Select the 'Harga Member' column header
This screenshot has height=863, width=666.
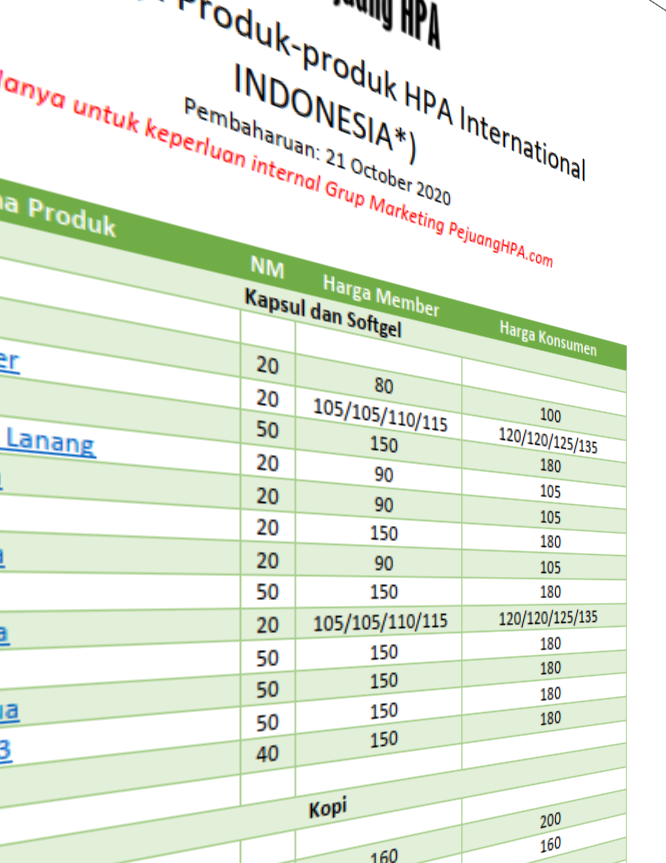[x=381, y=296]
